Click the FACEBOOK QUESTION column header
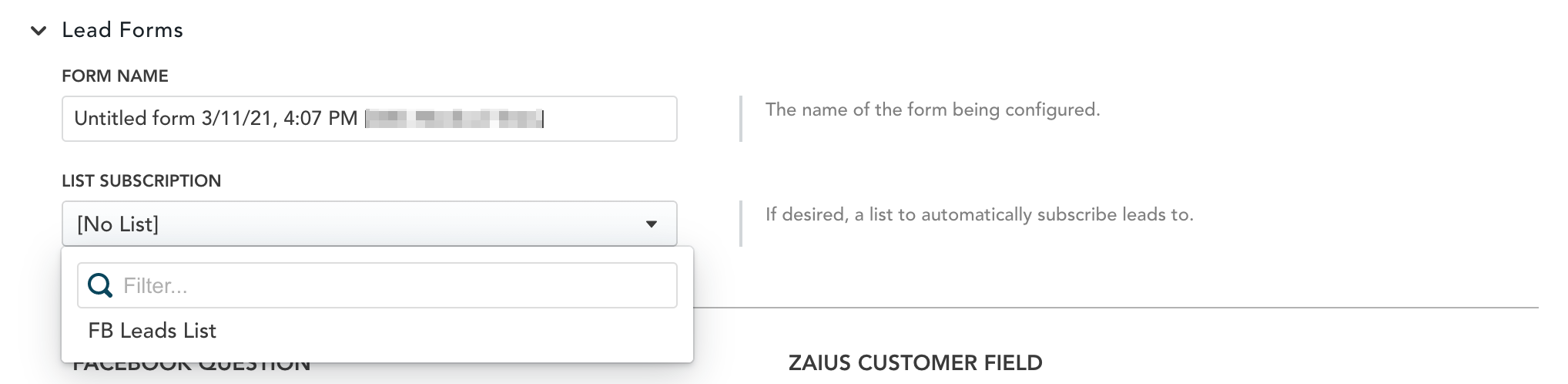The height and width of the screenshot is (384, 1568). pos(193,369)
